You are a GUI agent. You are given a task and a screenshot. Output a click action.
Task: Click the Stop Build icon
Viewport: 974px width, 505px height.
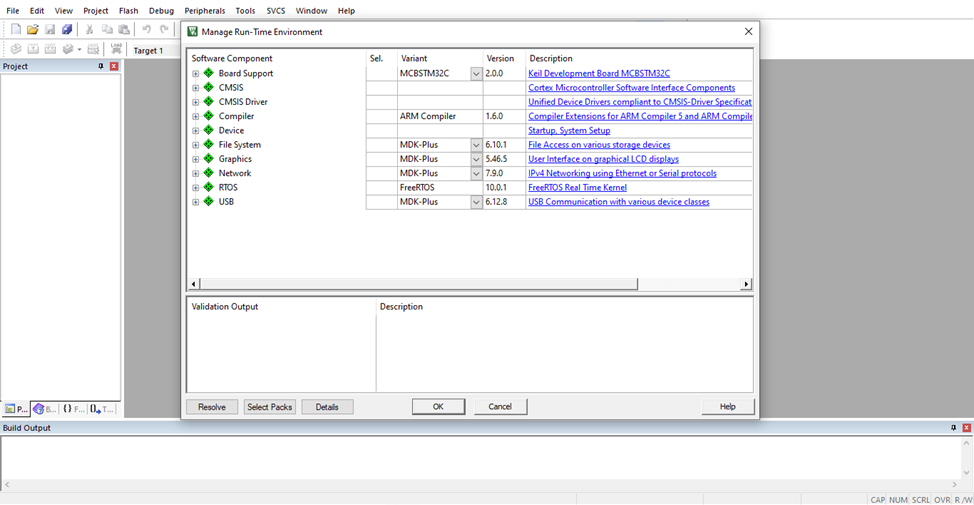(93, 49)
